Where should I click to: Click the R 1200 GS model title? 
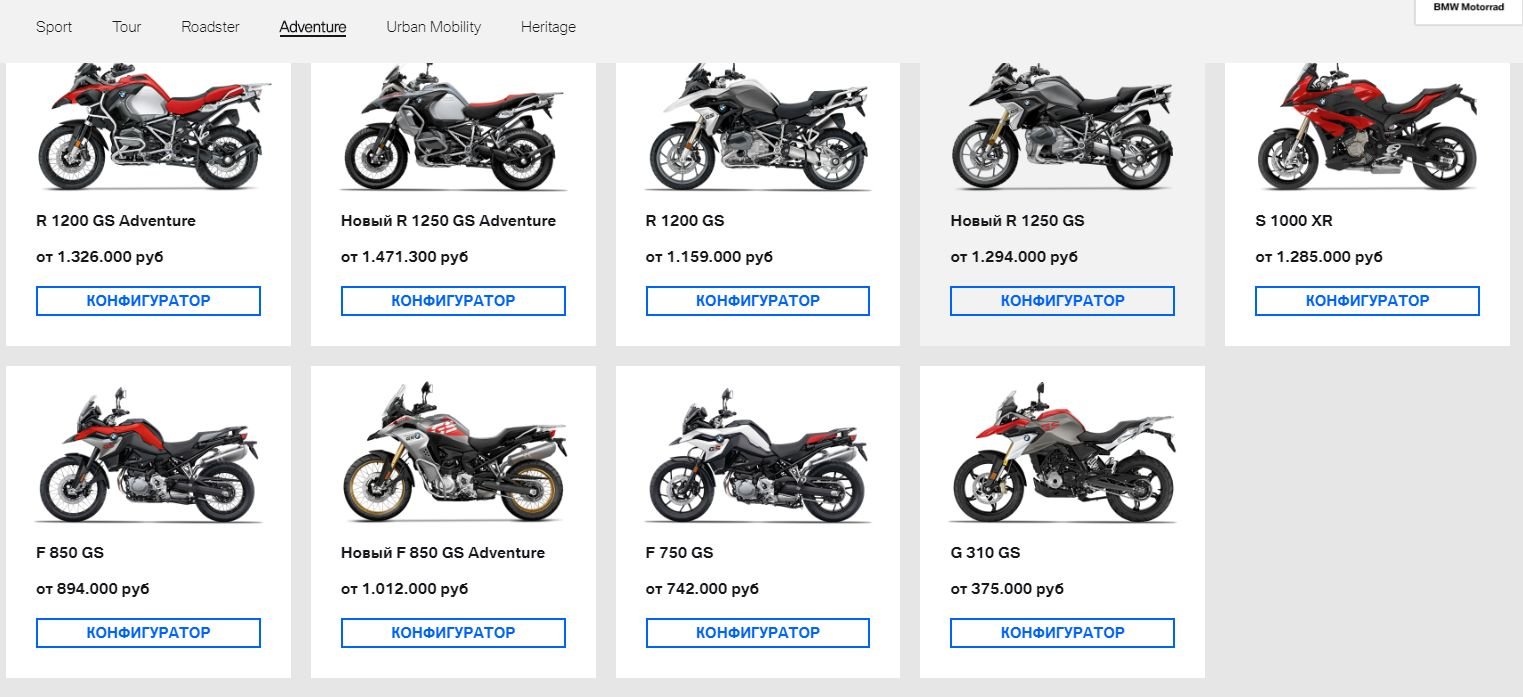coord(685,221)
